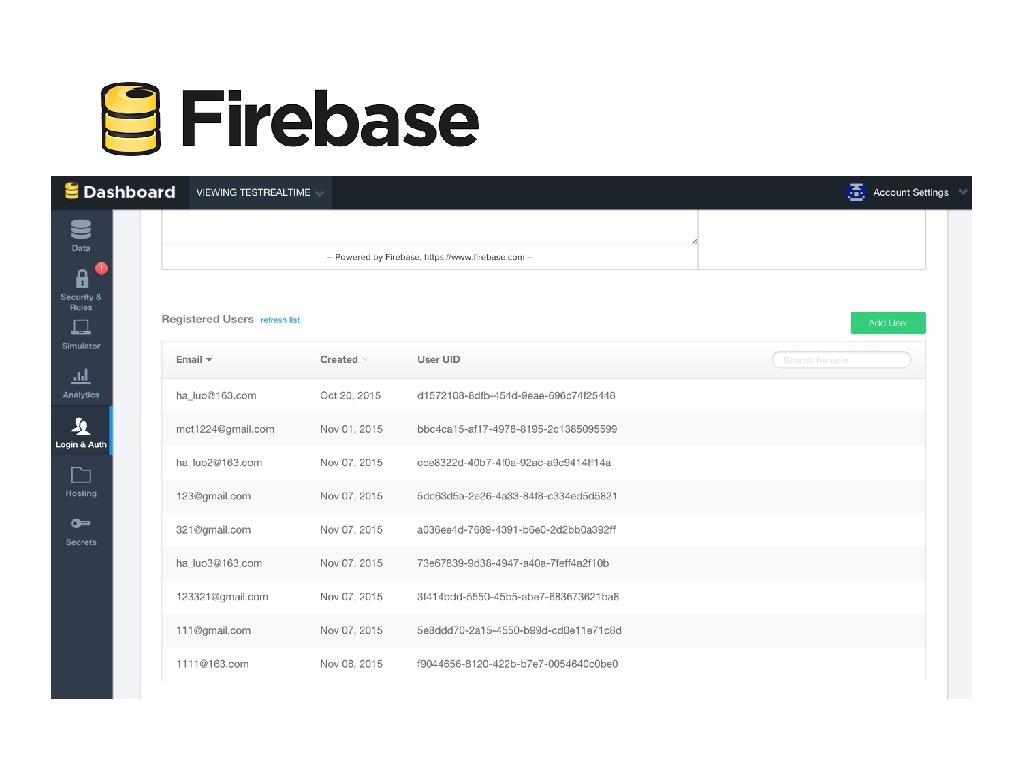
Task: Click the User UID column header
Action: tap(439, 360)
